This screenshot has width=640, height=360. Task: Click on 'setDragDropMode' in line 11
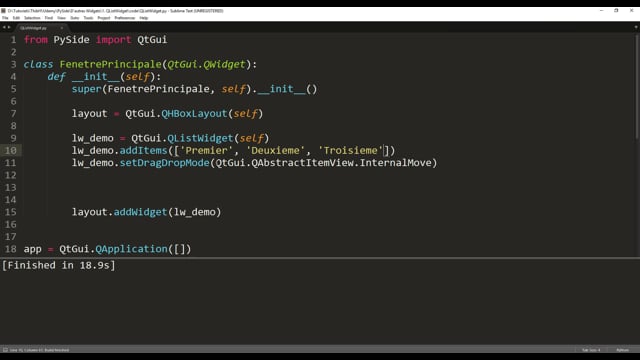(164, 163)
